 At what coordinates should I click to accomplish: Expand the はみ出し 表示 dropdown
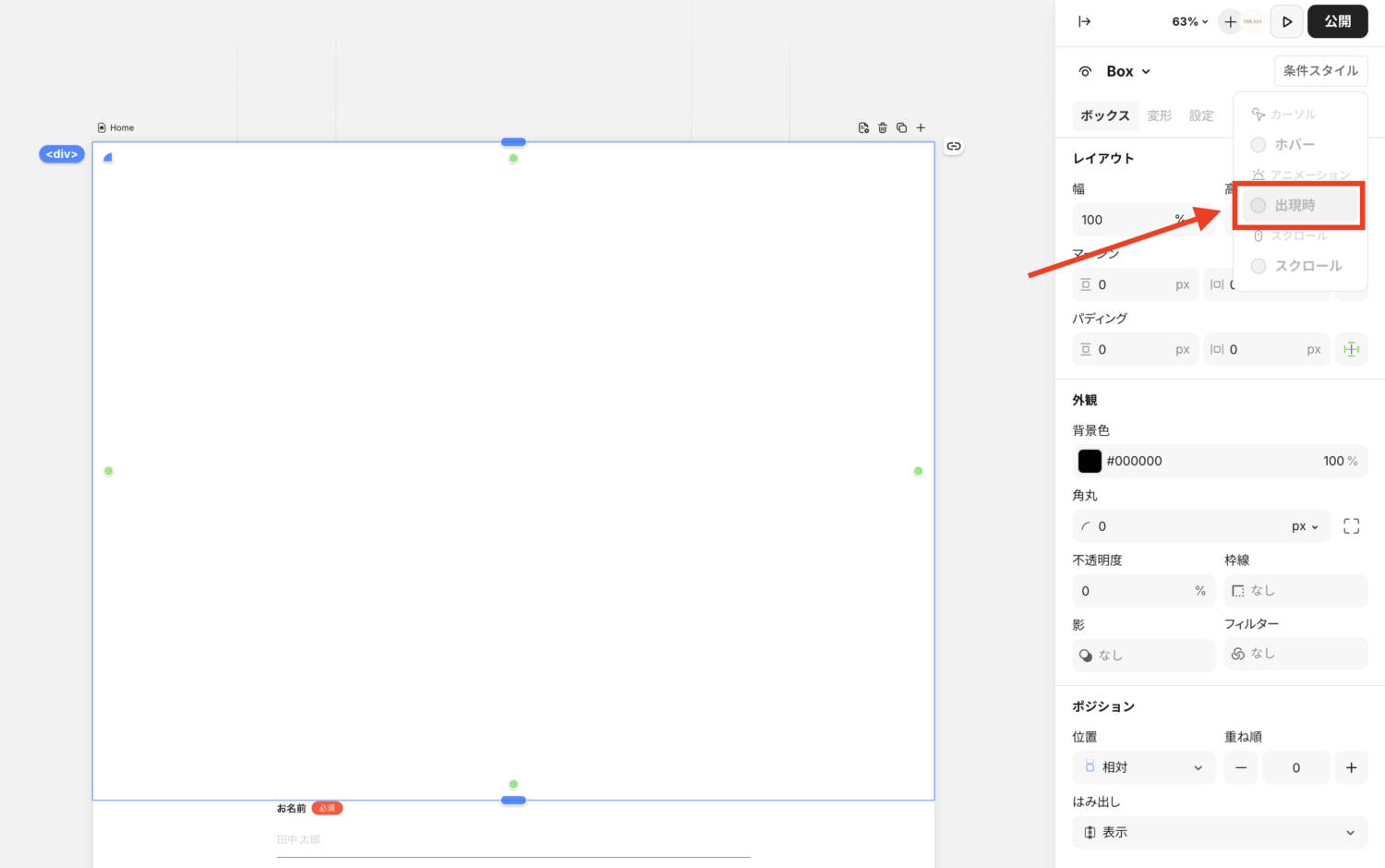[1219, 833]
